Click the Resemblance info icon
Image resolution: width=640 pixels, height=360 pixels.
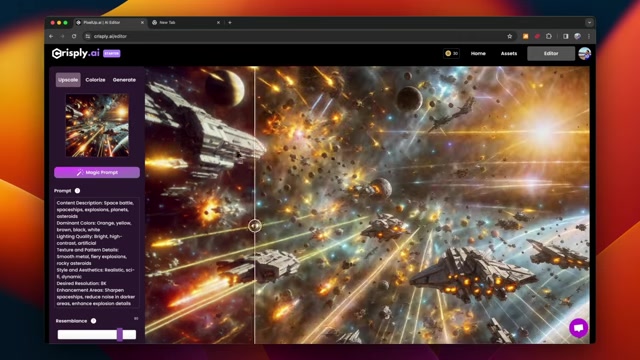(x=93, y=321)
